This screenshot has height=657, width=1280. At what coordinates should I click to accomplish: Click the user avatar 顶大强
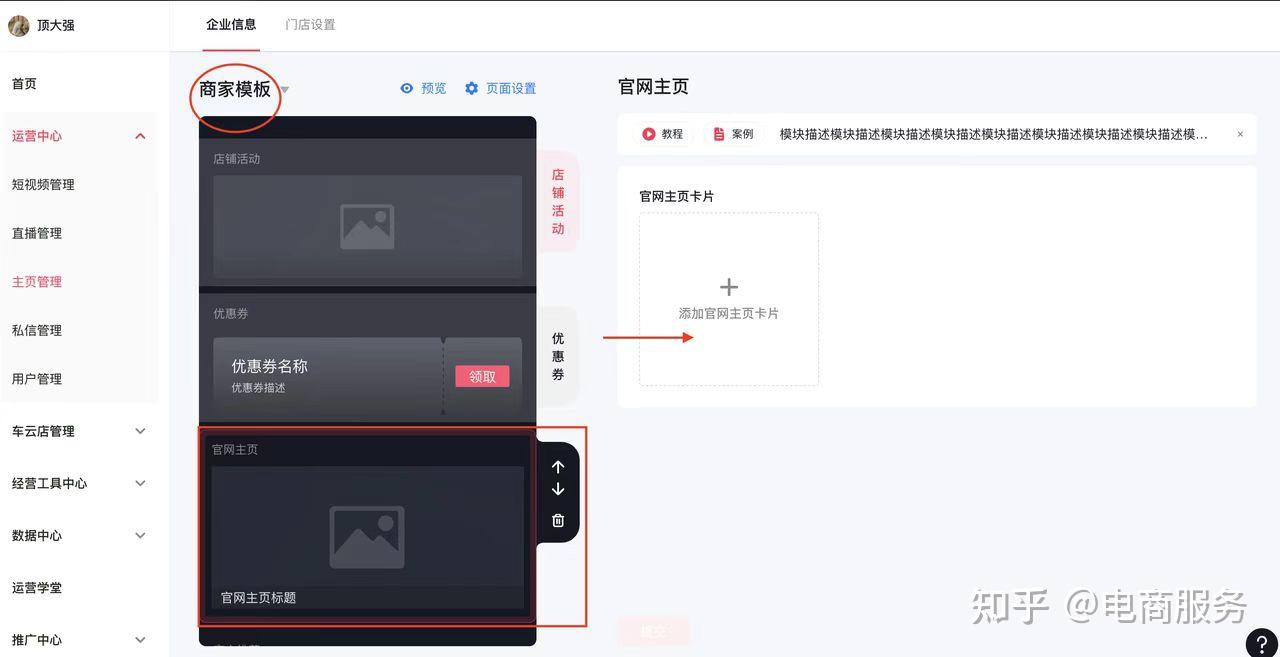(x=19, y=25)
